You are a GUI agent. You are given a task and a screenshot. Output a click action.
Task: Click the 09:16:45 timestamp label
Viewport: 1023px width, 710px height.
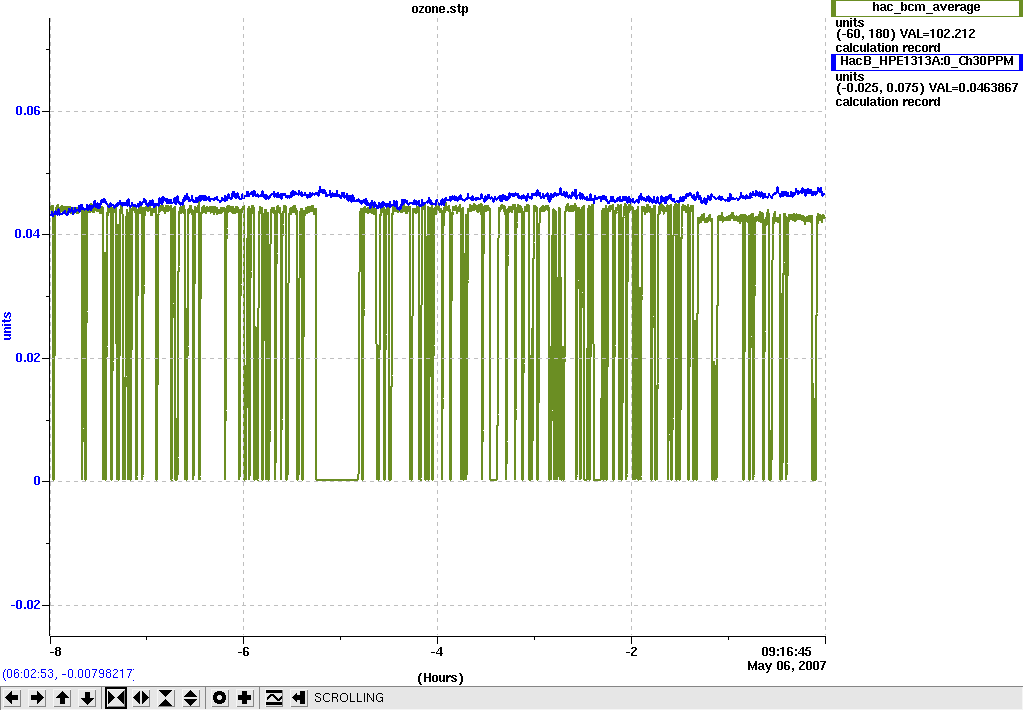pos(786,652)
